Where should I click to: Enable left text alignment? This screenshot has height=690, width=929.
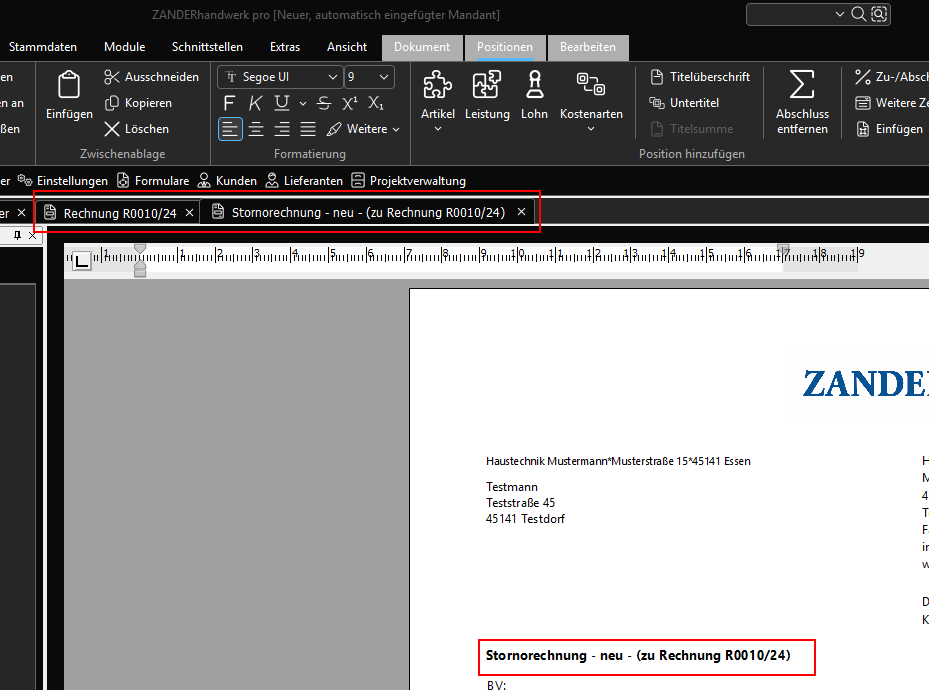click(x=230, y=129)
